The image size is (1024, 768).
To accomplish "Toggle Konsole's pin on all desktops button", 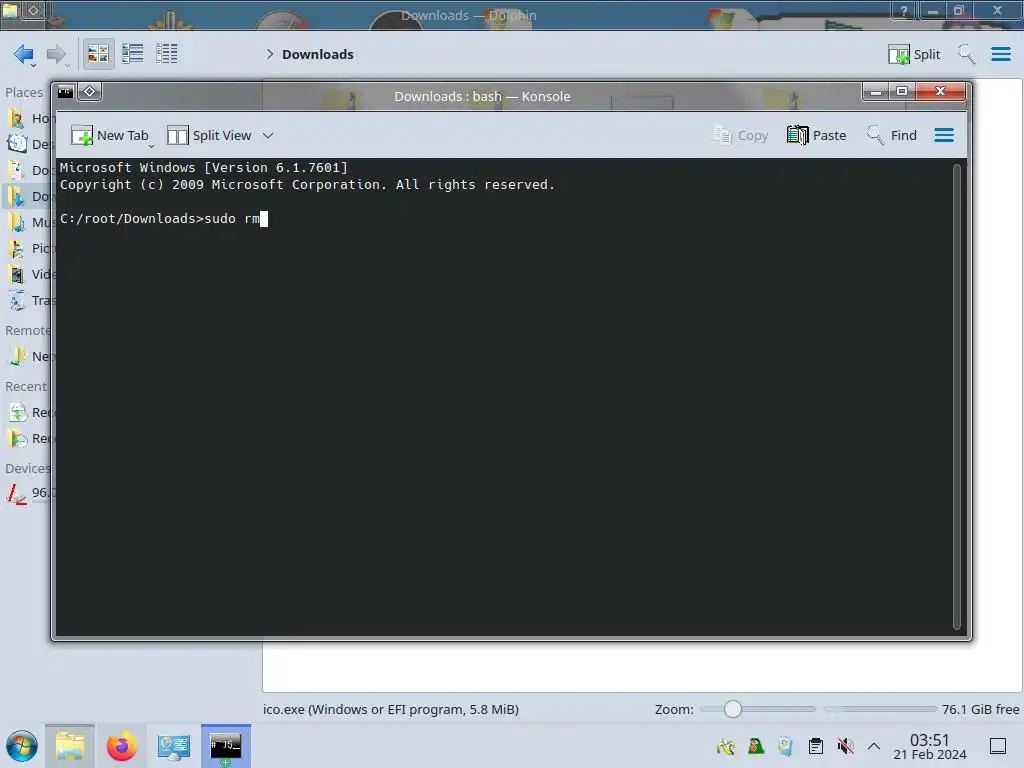I will pos(89,92).
